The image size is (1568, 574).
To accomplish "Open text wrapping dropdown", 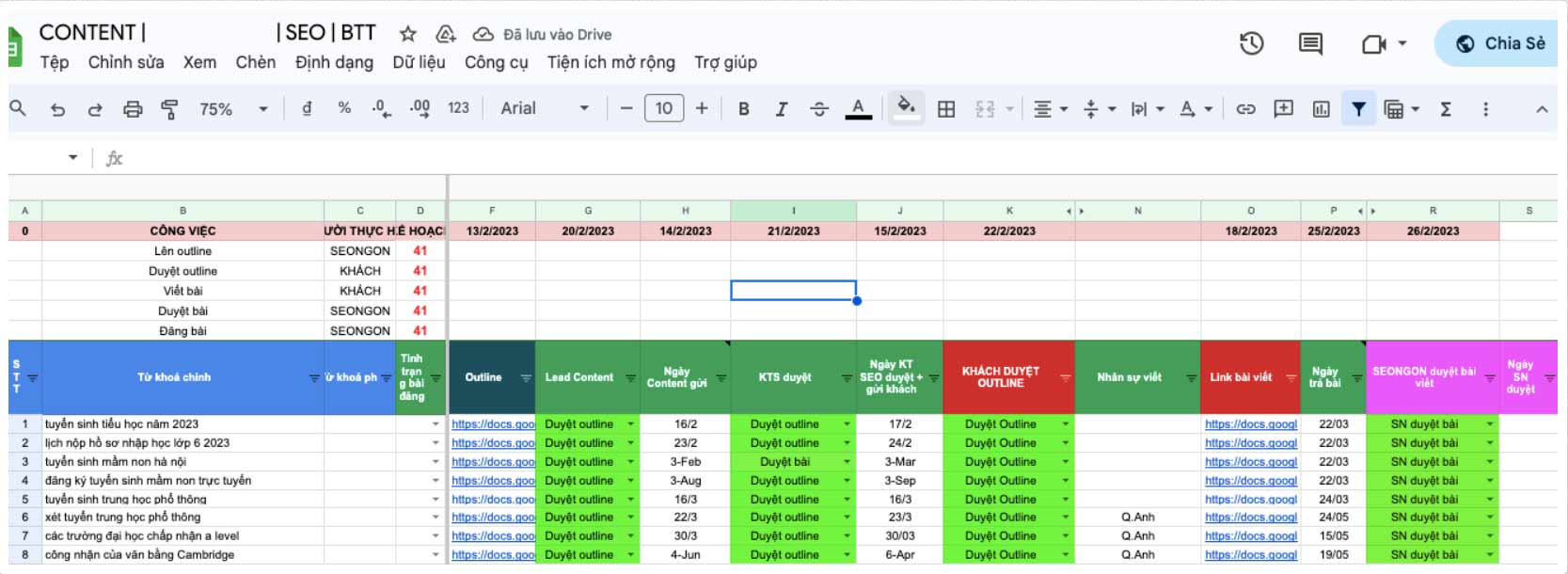I will click(x=1148, y=109).
